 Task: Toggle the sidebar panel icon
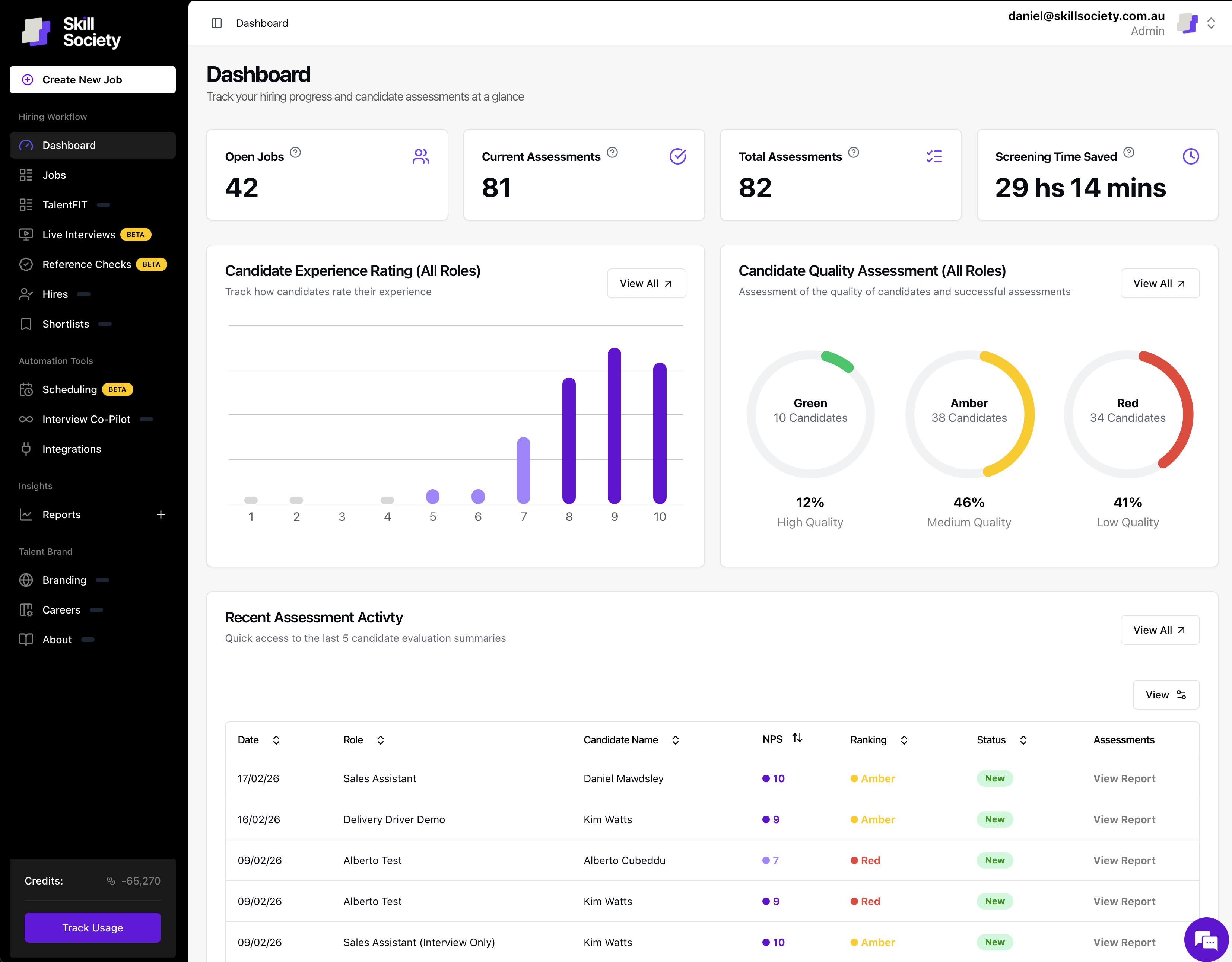[217, 23]
